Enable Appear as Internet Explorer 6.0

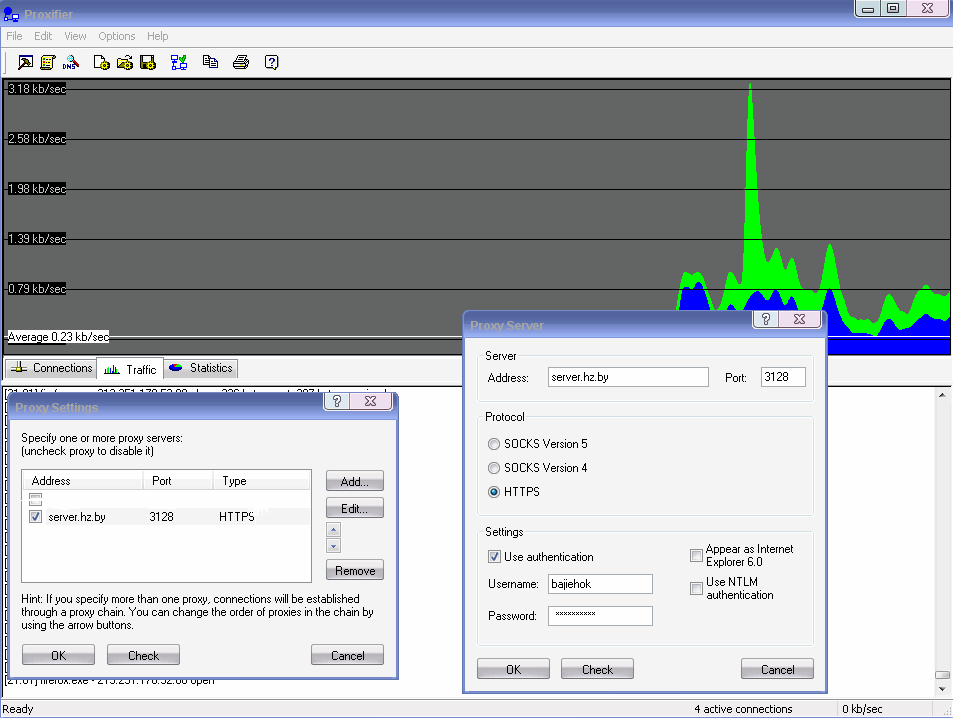pos(697,555)
